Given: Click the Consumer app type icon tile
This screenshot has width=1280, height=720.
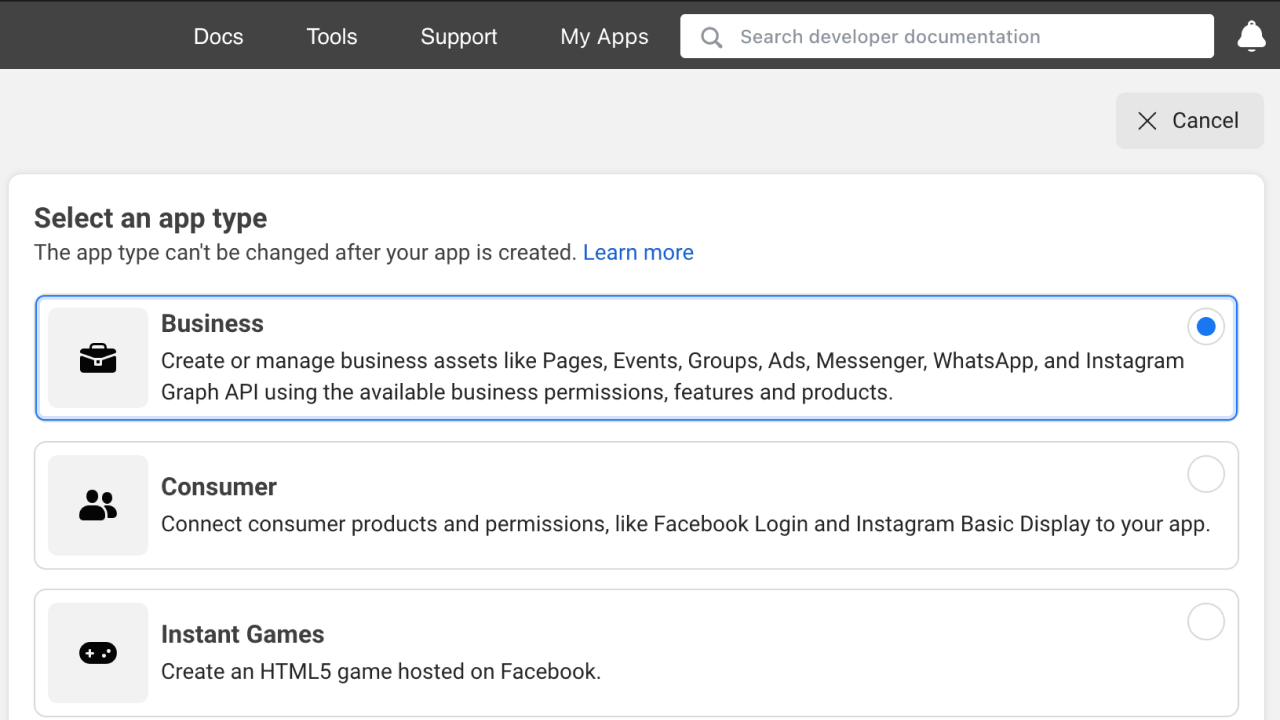Looking at the screenshot, I should pyautogui.click(x=97, y=505).
